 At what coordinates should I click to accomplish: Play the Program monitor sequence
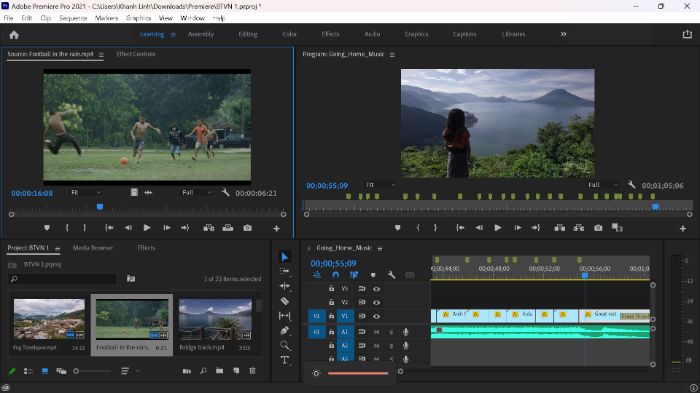pyautogui.click(x=498, y=228)
